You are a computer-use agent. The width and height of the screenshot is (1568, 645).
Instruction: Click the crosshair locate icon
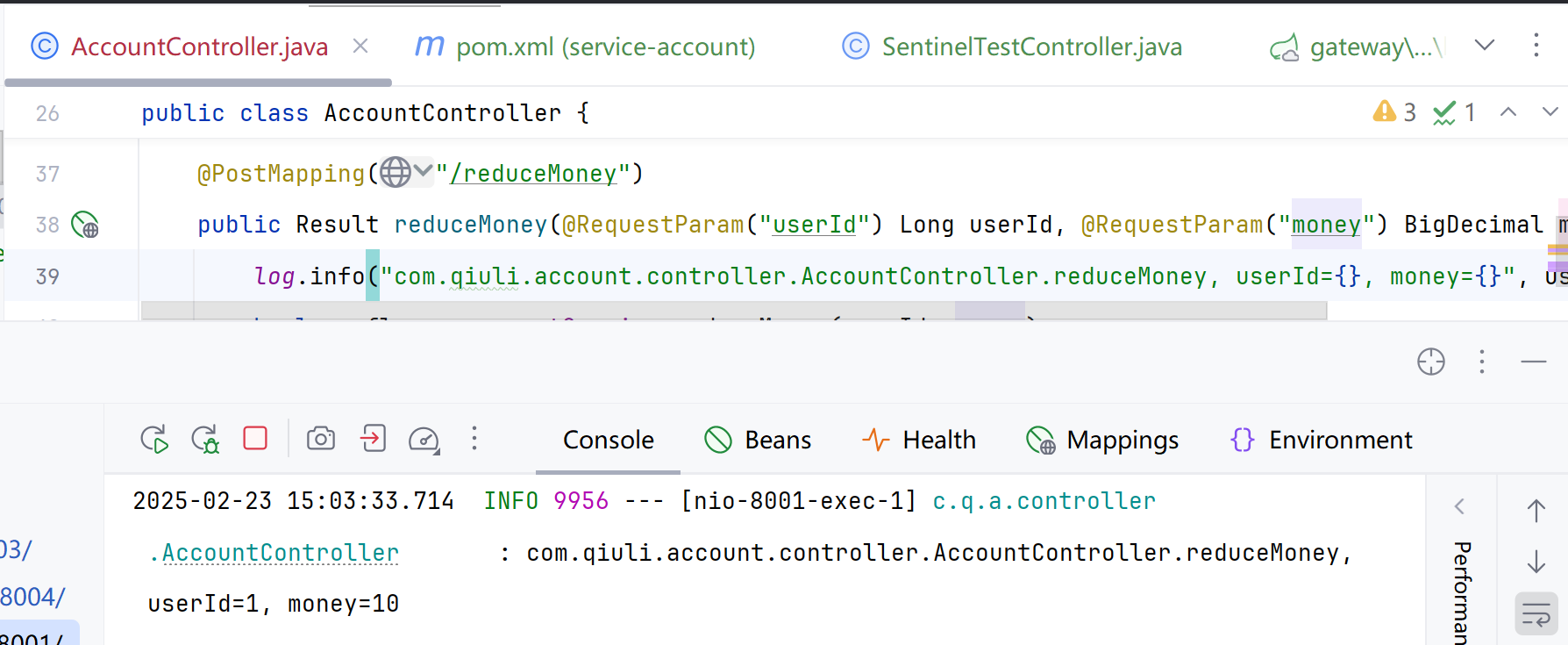coord(1430,362)
